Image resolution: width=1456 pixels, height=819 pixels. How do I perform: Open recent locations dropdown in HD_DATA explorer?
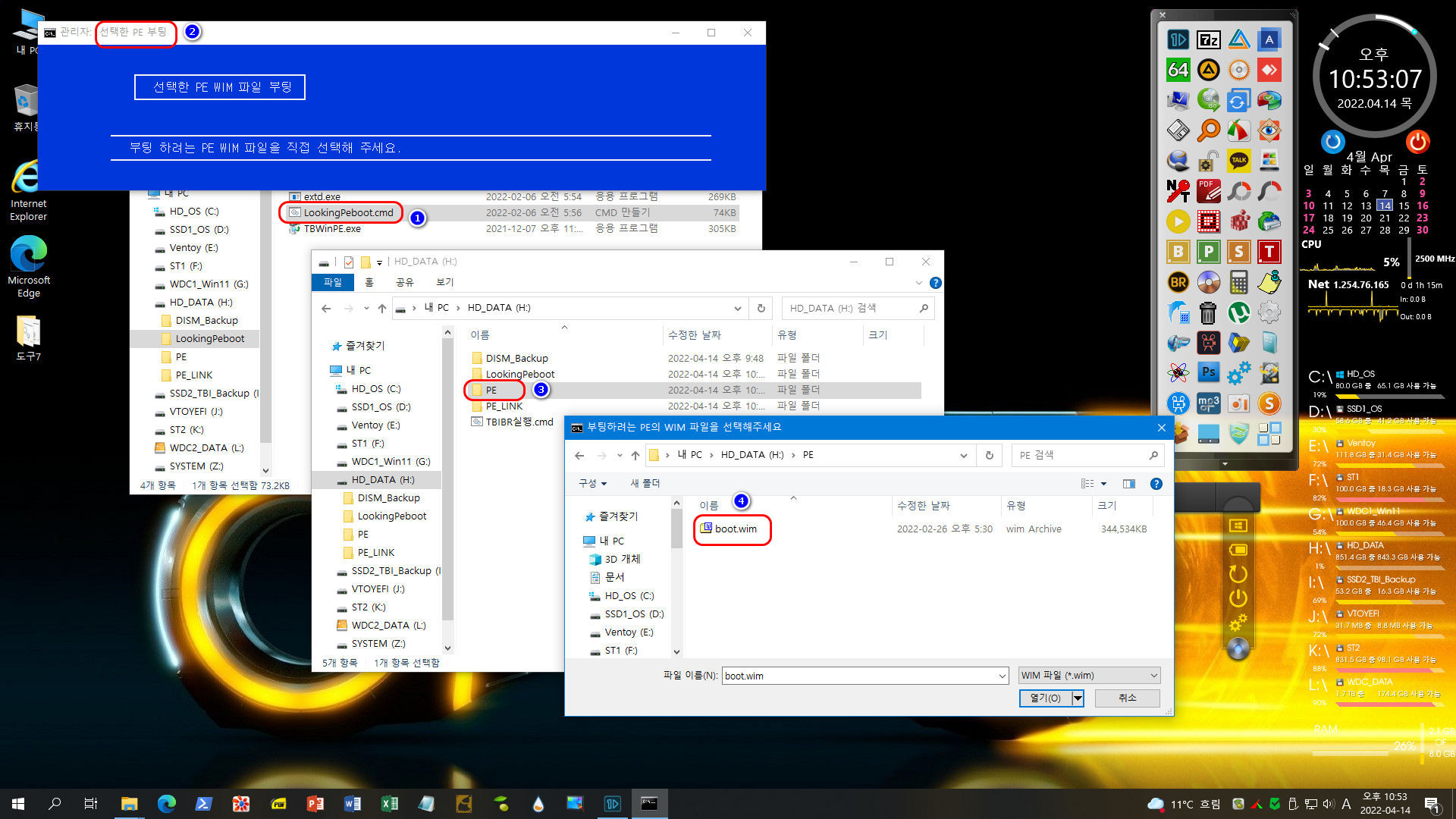tap(366, 309)
